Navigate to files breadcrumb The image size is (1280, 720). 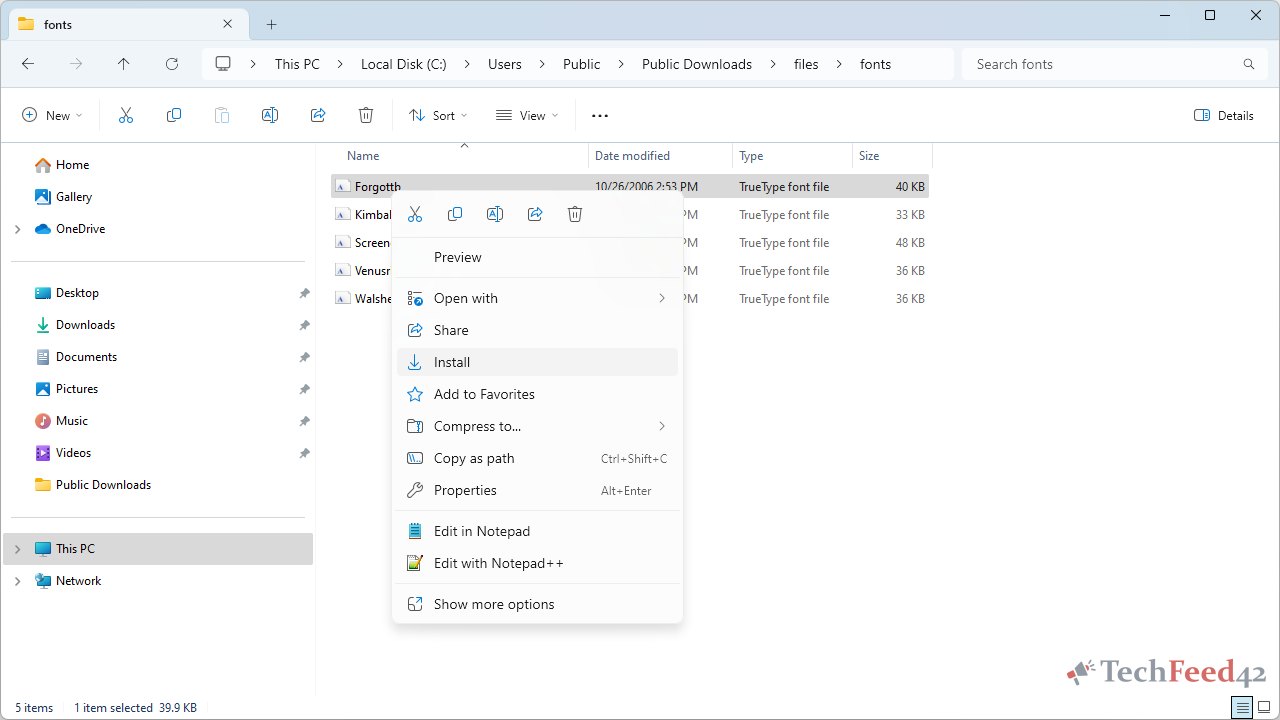[806, 64]
